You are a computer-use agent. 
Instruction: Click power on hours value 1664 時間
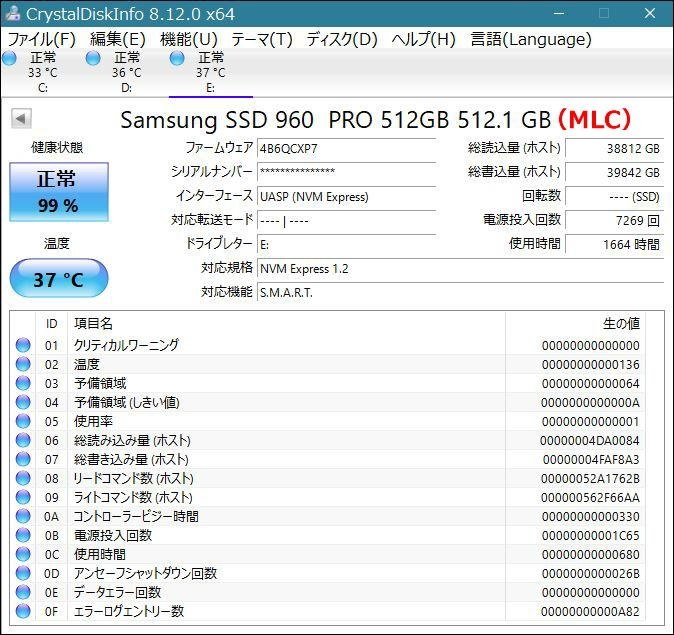point(614,245)
